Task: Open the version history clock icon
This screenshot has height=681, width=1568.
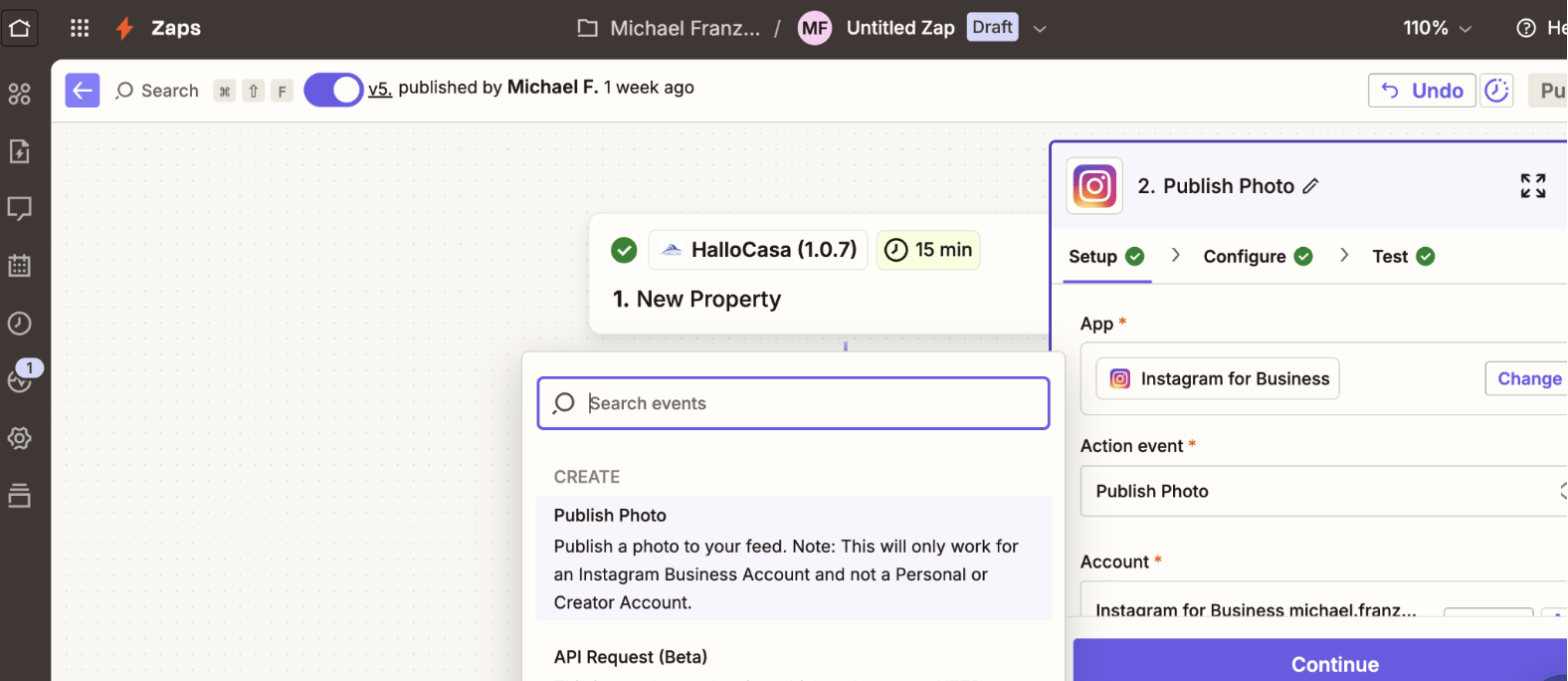Action: pyautogui.click(x=1496, y=91)
